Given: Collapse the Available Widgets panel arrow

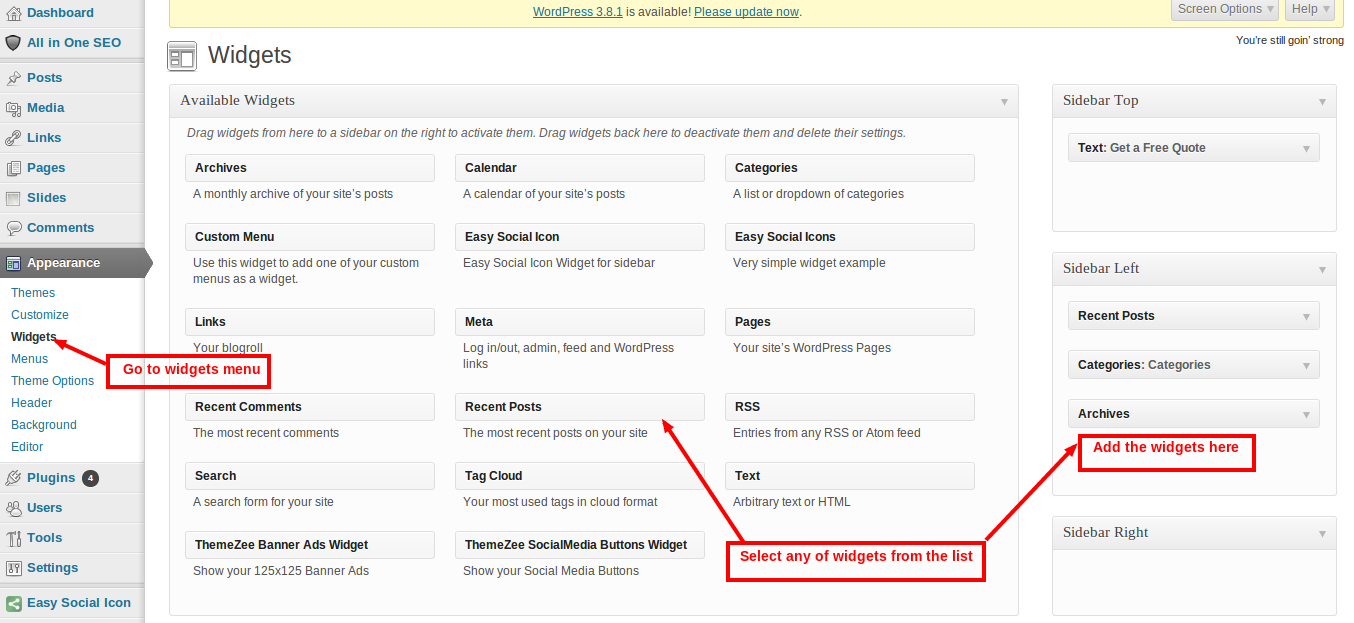Looking at the screenshot, I should click(1004, 102).
